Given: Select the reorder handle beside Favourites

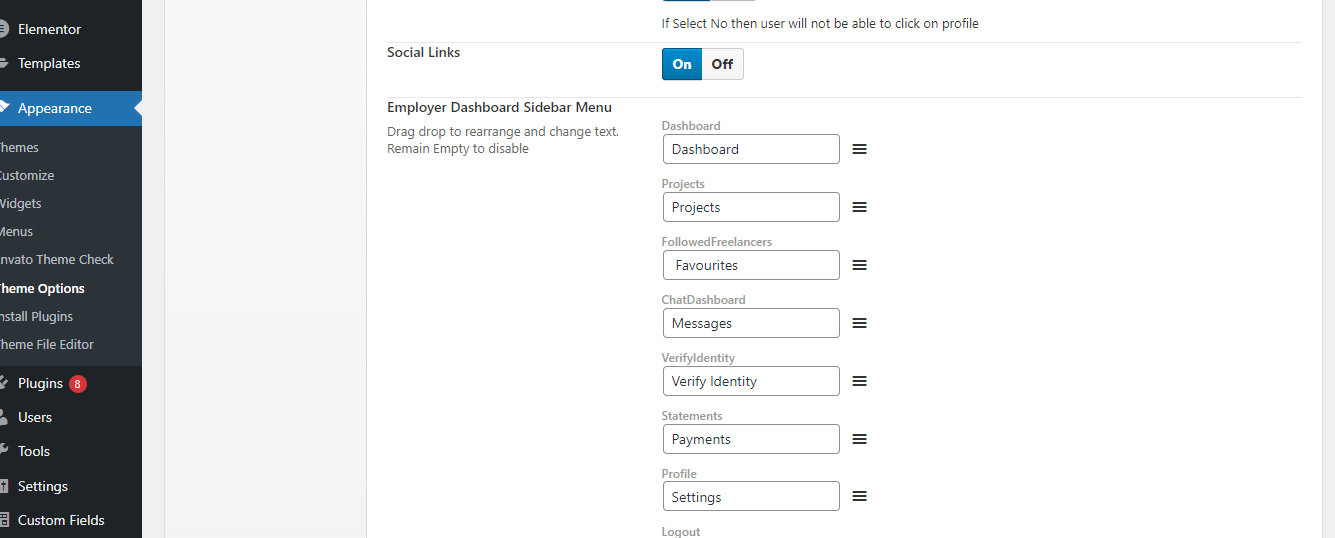Looking at the screenshot, I should pos(859,265).
